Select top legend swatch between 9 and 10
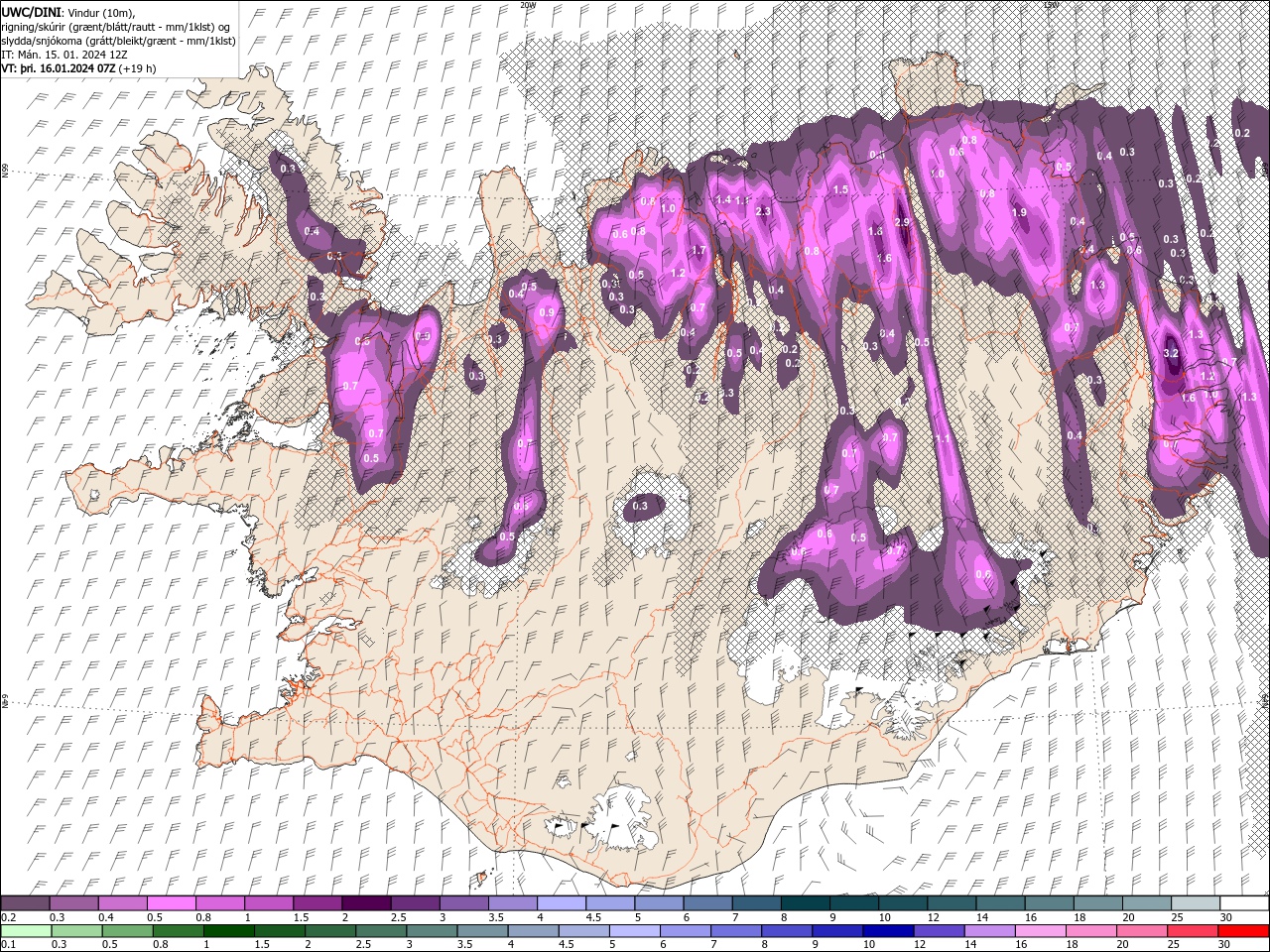The image size is (1270, 952). click(854, 903)
